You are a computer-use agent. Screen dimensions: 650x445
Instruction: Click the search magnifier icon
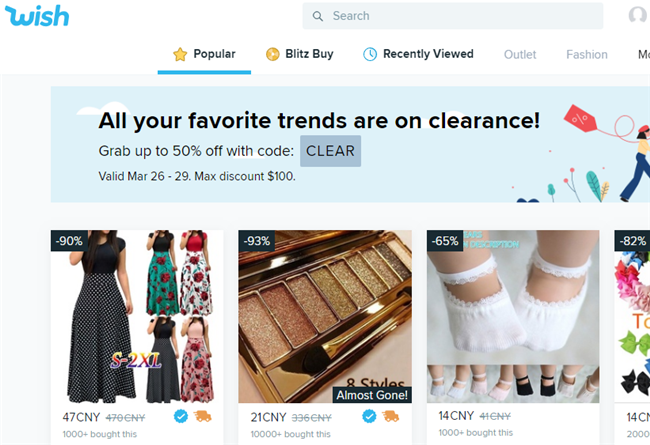[x=318, y=16]
